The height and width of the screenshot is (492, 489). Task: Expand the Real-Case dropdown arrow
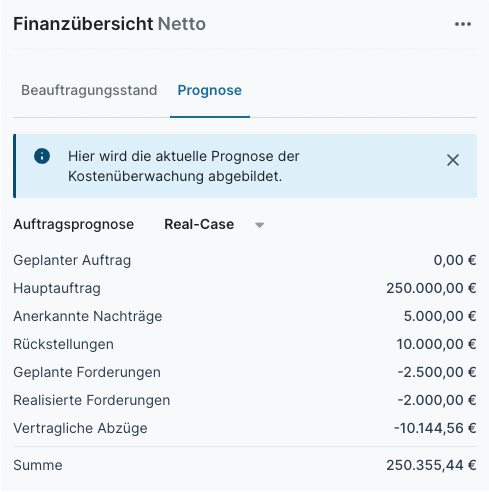point(259,225)
